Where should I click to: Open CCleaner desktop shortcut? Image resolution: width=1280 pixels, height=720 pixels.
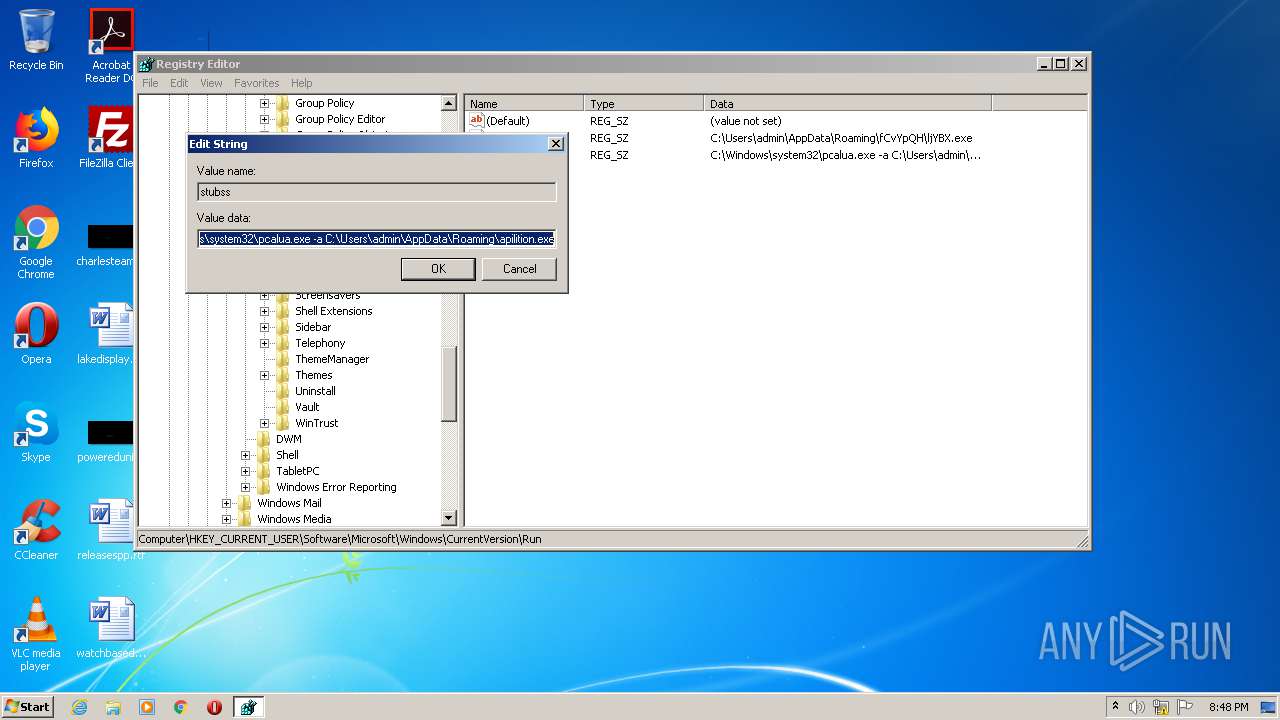point(36,530)
